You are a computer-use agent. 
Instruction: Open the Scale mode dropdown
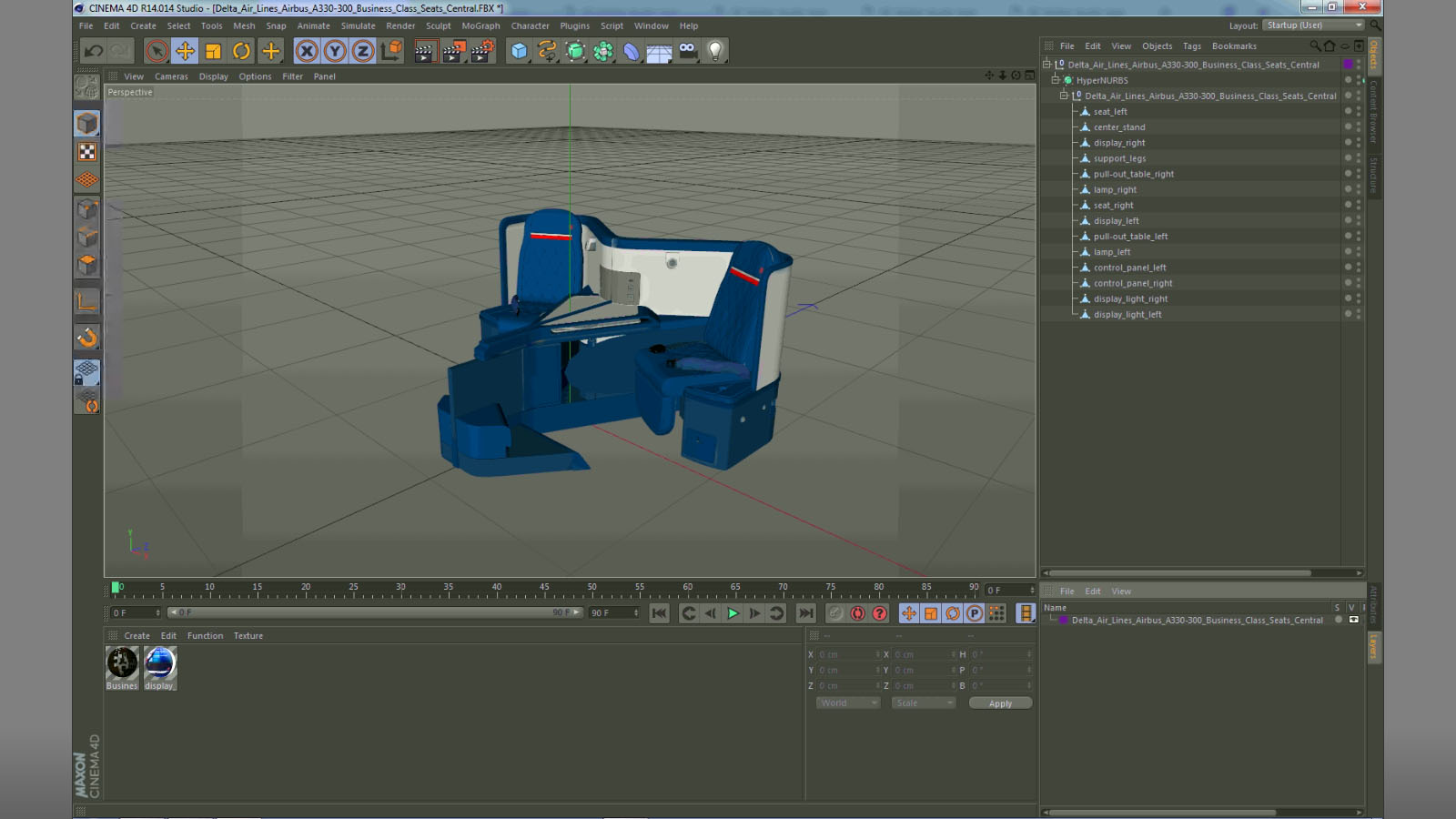924,703
